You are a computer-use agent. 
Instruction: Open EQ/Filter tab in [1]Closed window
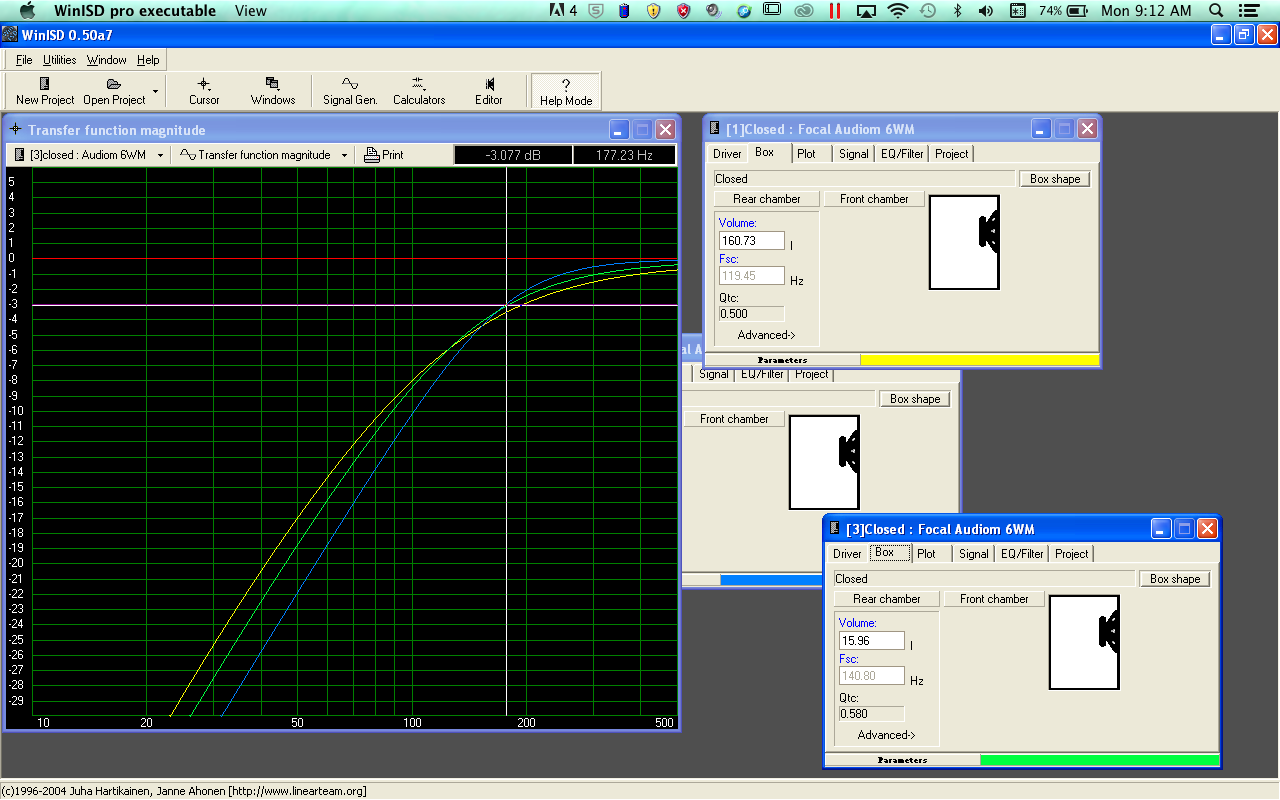(902, 154)
